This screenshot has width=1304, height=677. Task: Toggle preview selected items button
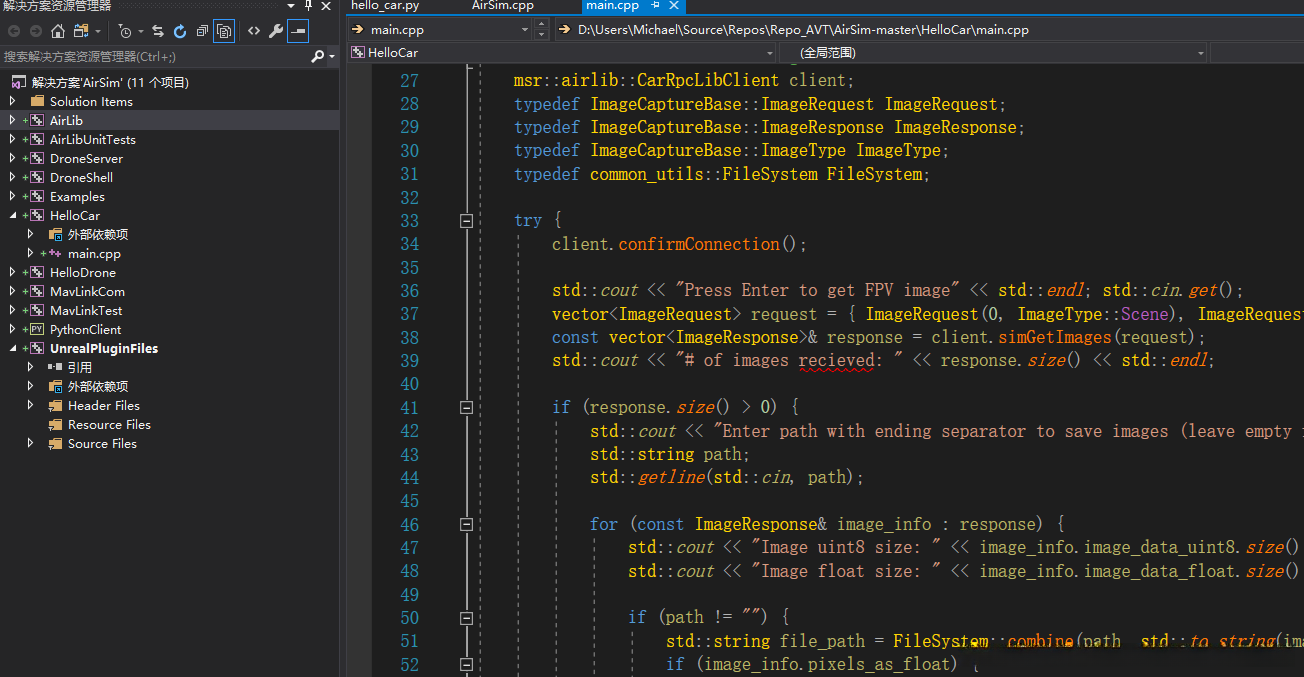pos(298,31)
